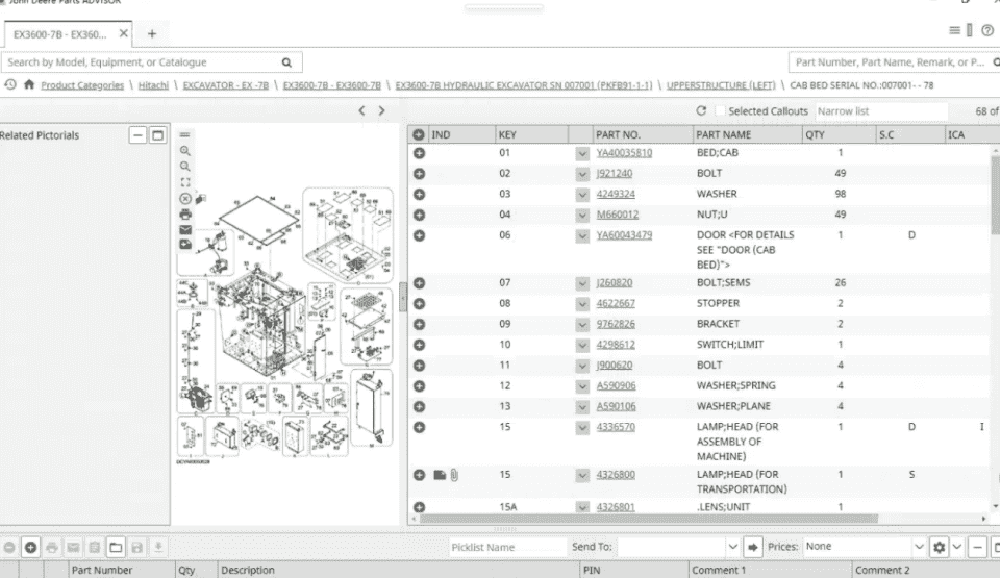This screenshot has width=1000, height=578.
Task: Select the EX3600-7B tab
Action: (x=61, y=34)
